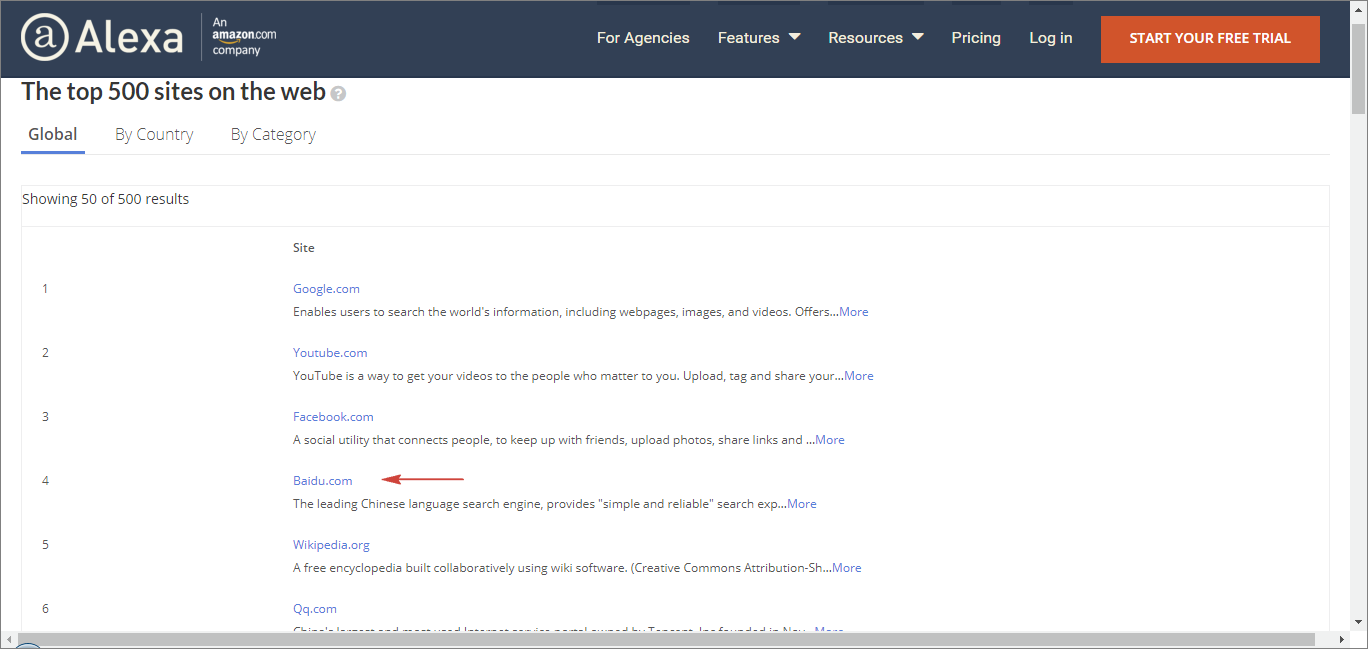Click the 'Site' column header

click(304, 248)
